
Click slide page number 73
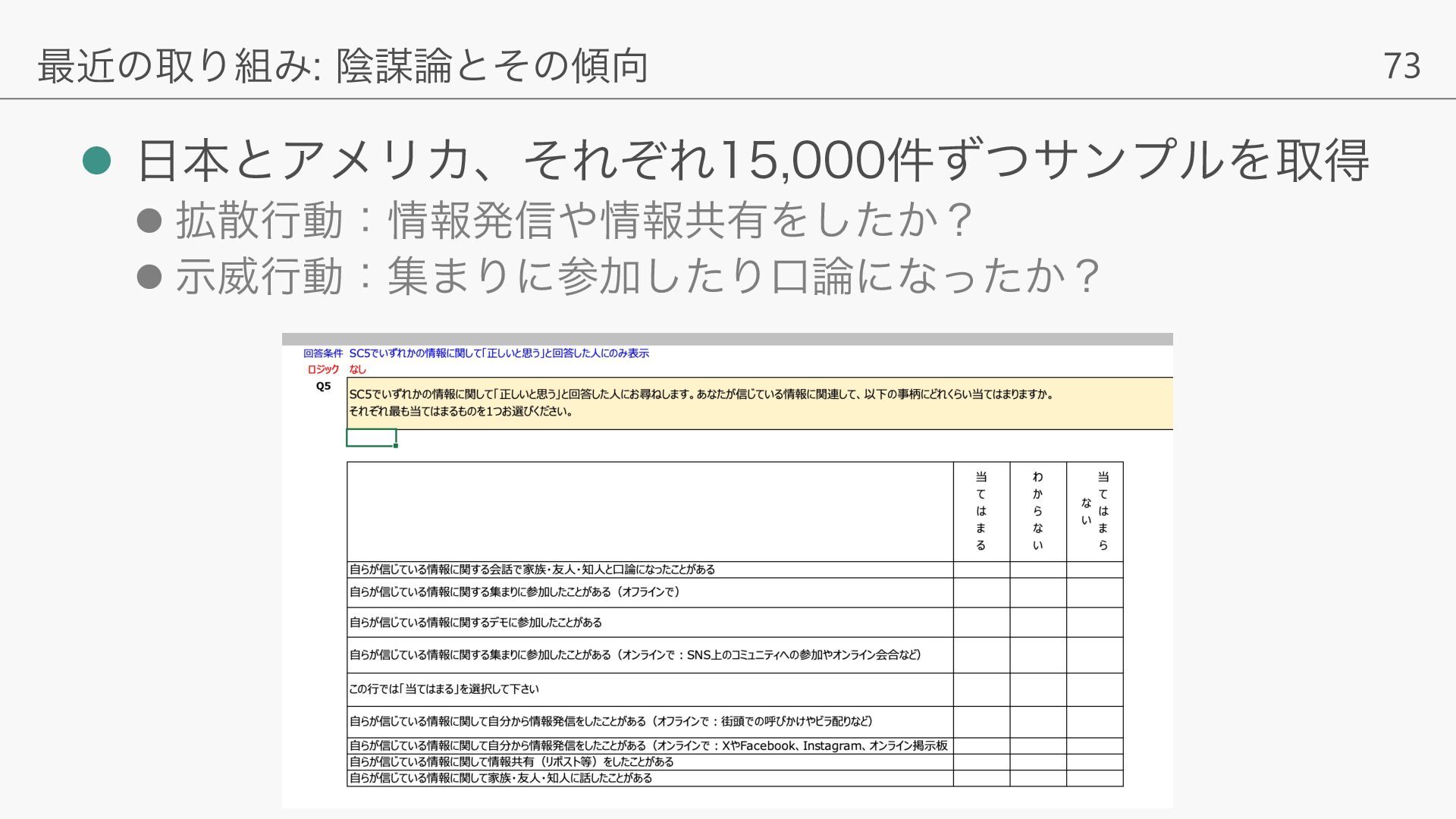(x=1401, y=66)
